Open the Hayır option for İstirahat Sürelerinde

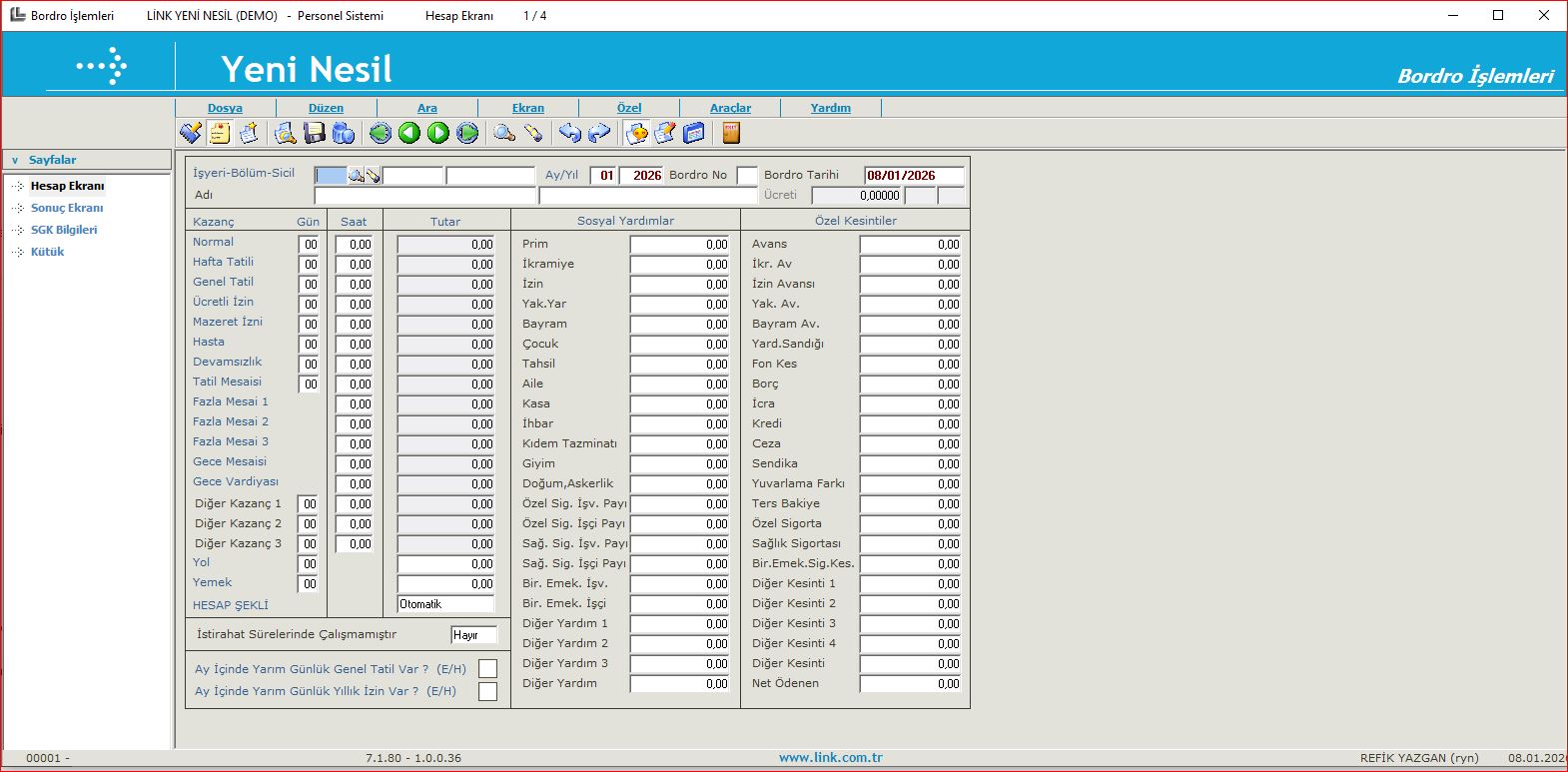click(473, 635)
